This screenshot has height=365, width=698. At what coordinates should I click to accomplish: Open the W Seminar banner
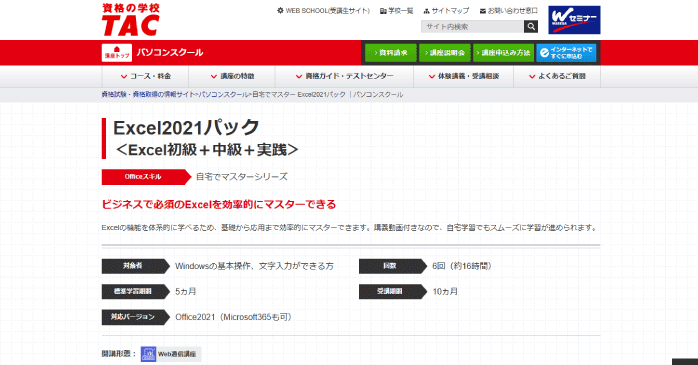click(x=574, y=20)
